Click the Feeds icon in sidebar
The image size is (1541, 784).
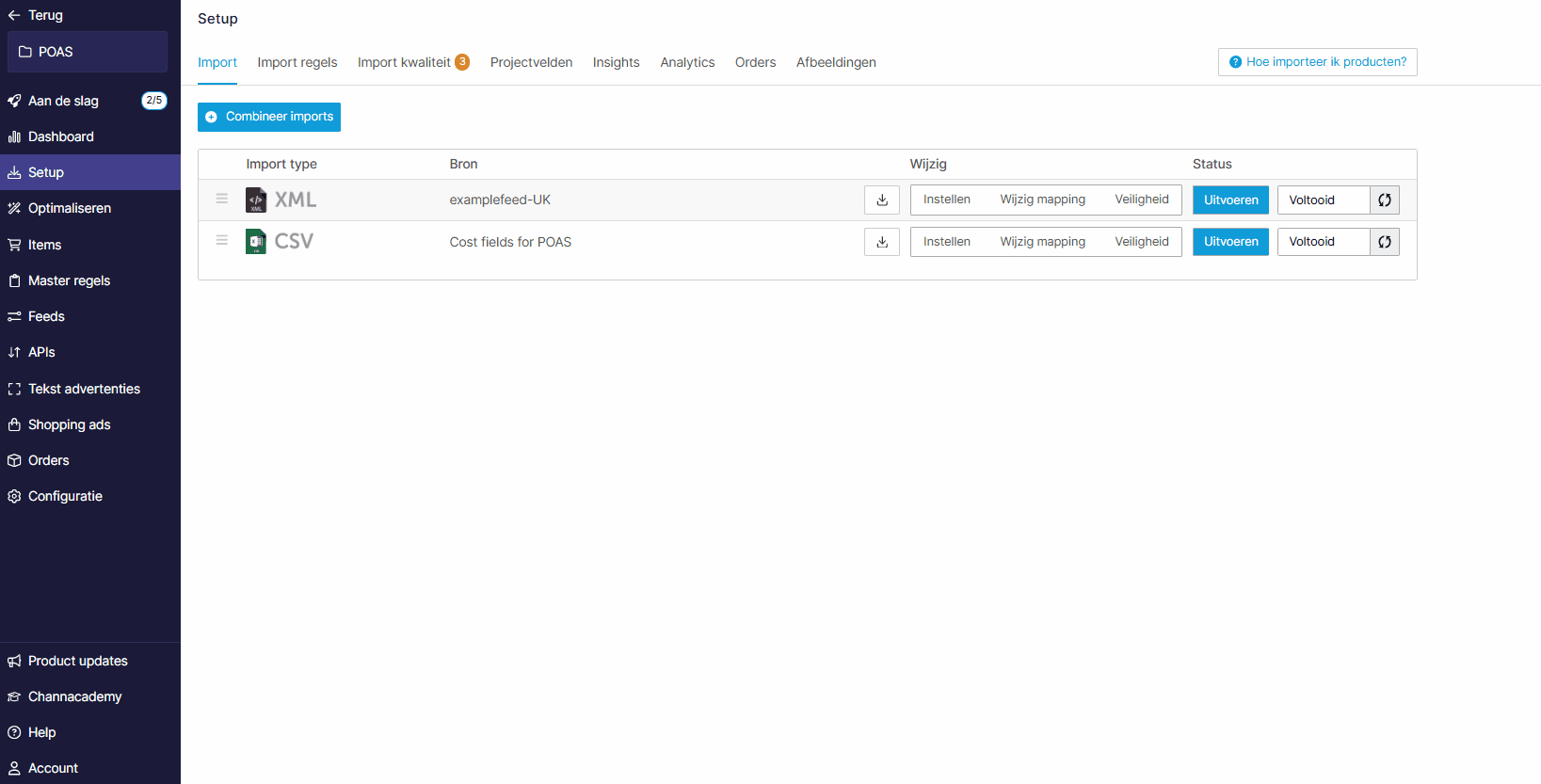[x=14, y=316]
